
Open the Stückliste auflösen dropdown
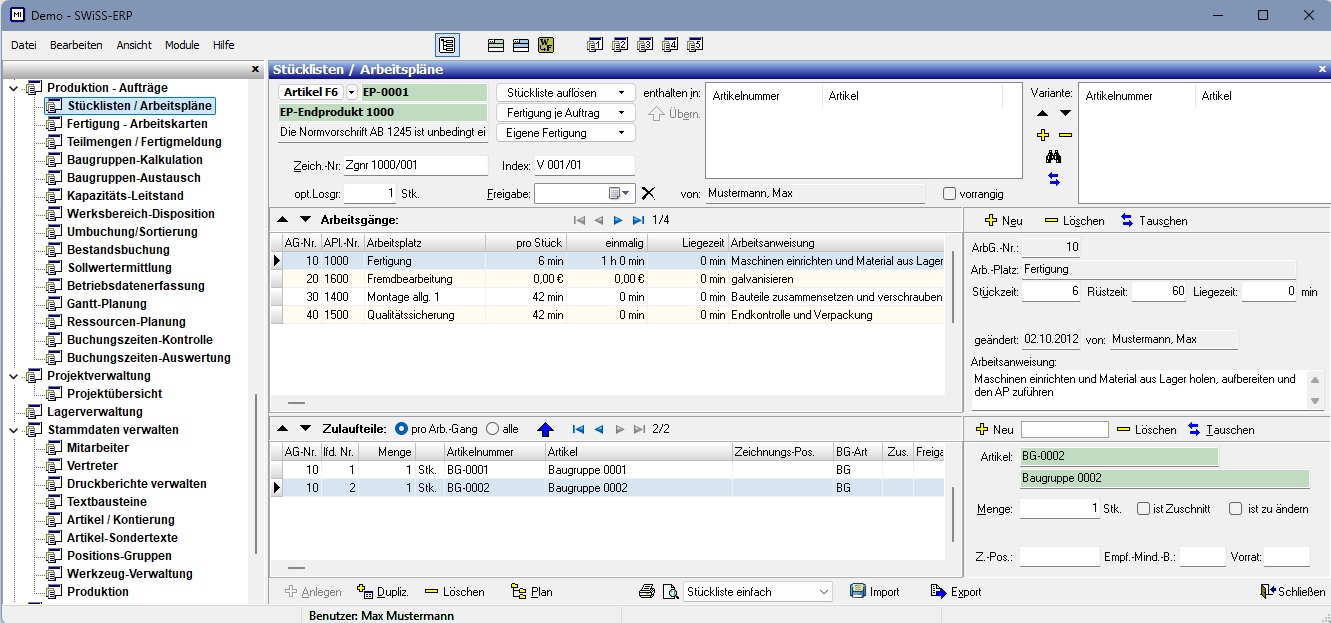coord(566,93)
